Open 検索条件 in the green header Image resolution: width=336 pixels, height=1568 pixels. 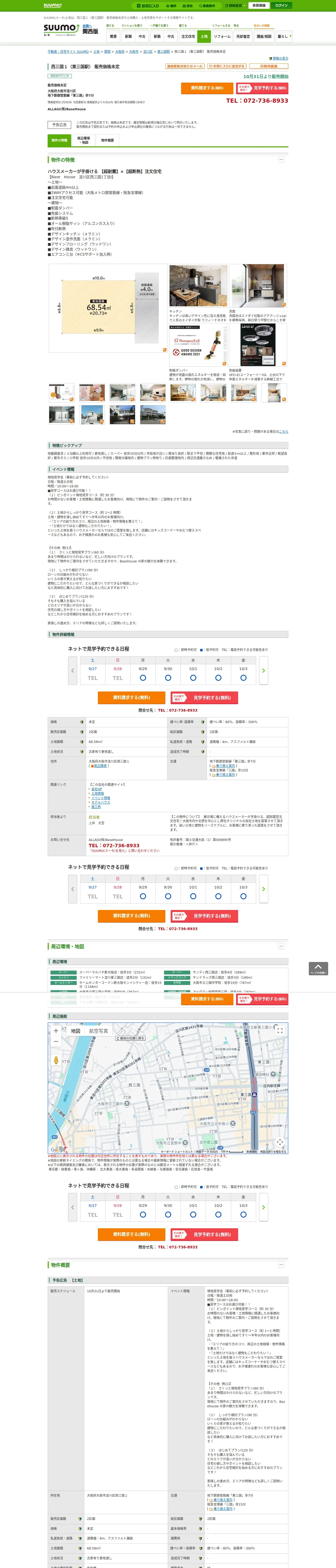click(207, 5)
